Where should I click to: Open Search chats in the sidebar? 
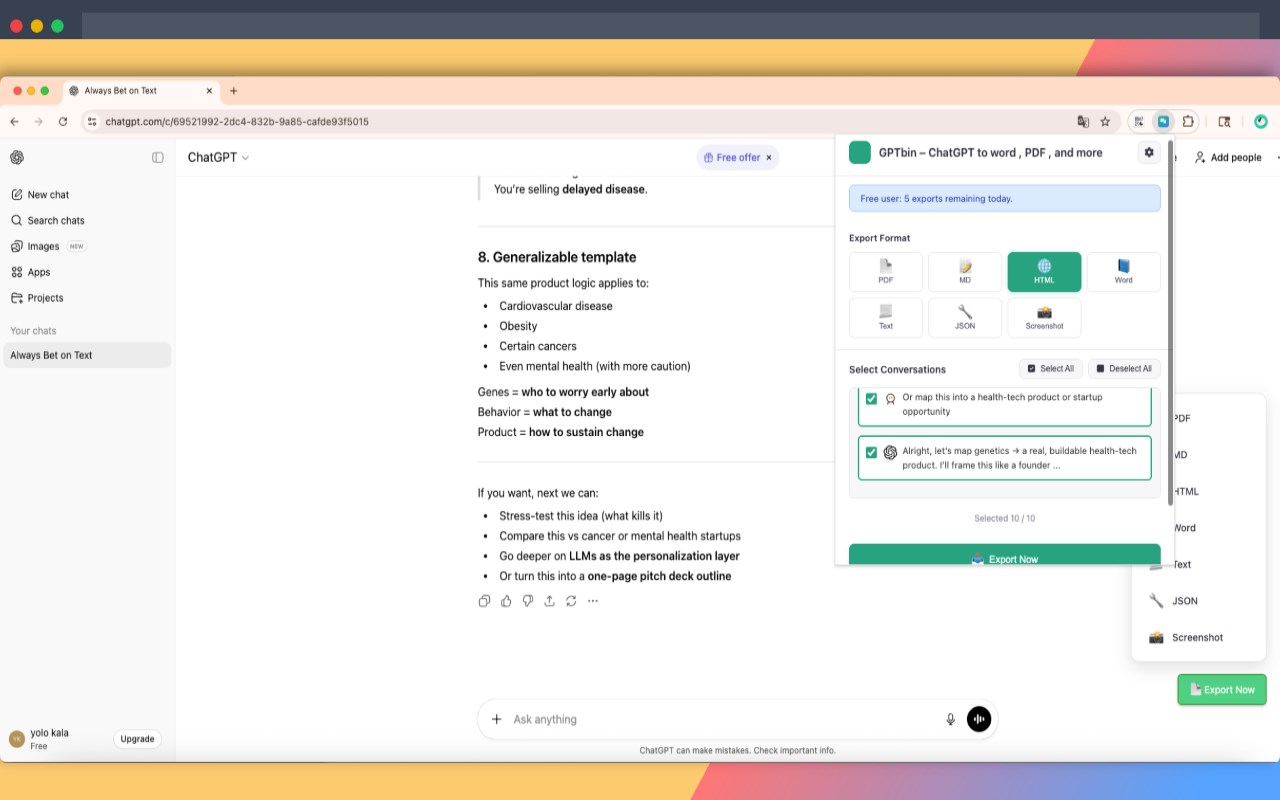(54, 220)
